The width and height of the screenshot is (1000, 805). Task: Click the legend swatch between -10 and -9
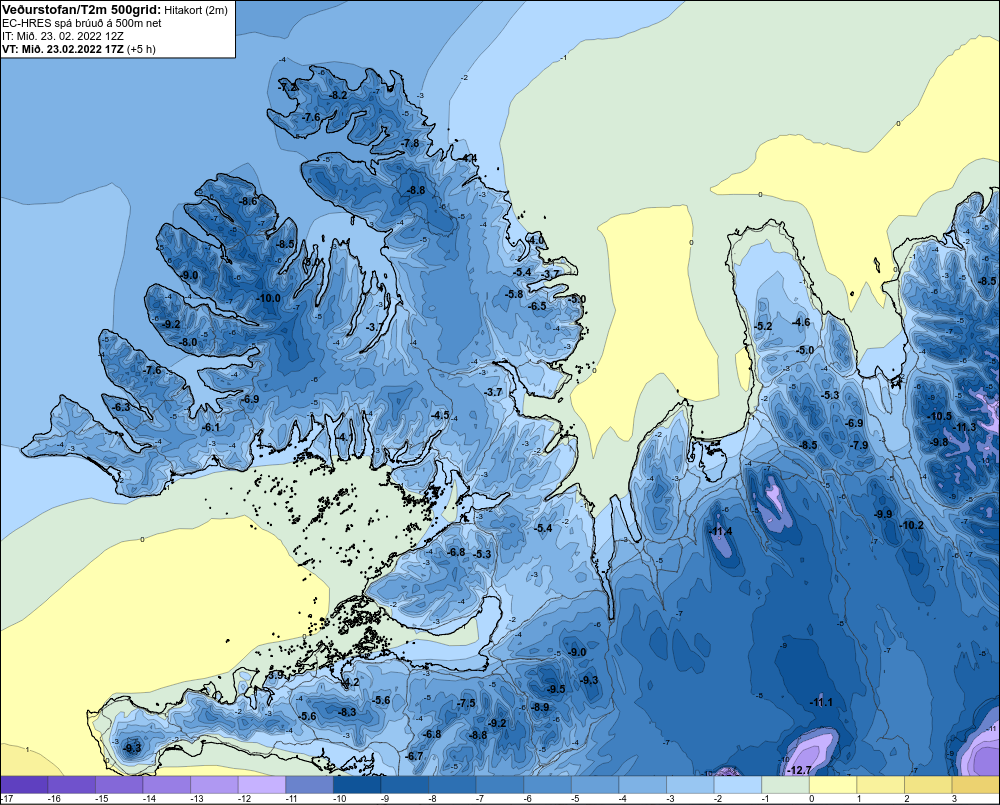[357, 785]
